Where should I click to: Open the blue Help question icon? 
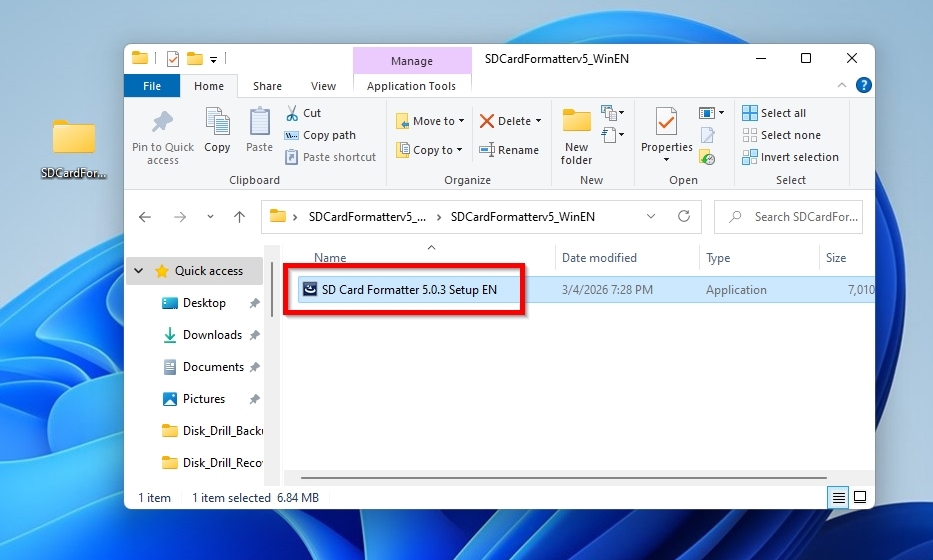click(863, 85)
